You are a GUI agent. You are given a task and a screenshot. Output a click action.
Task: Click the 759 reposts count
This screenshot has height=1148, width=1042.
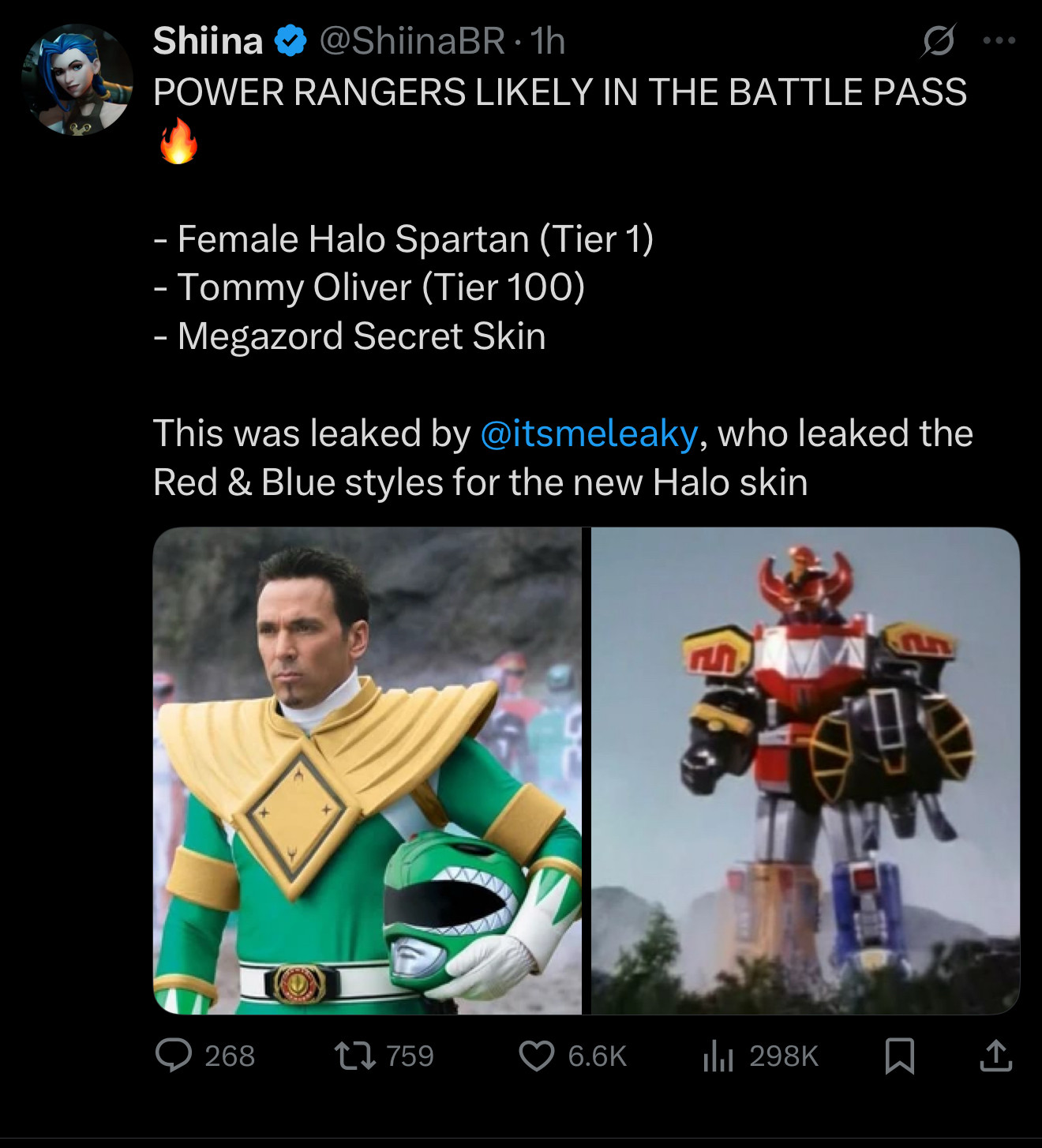[x=410, y=1056]
